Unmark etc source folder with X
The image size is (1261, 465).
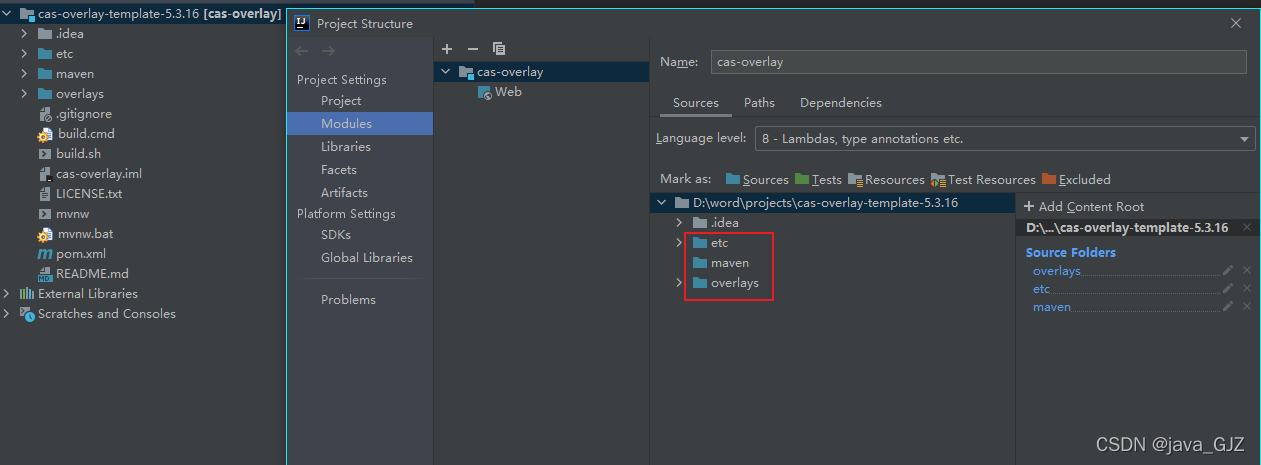click(1247, 289)
